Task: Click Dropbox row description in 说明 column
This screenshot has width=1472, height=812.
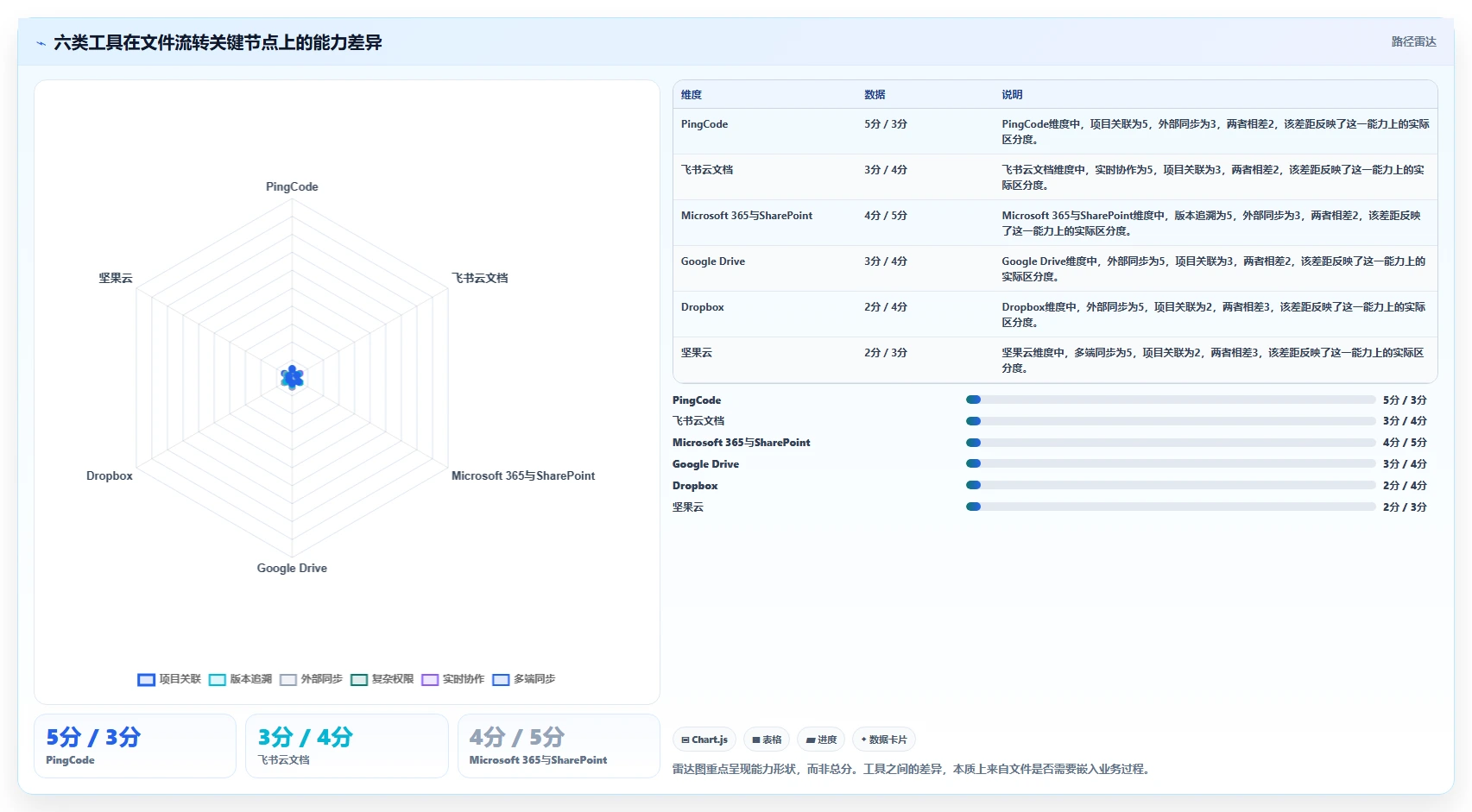Action: tap(1214, 315)
